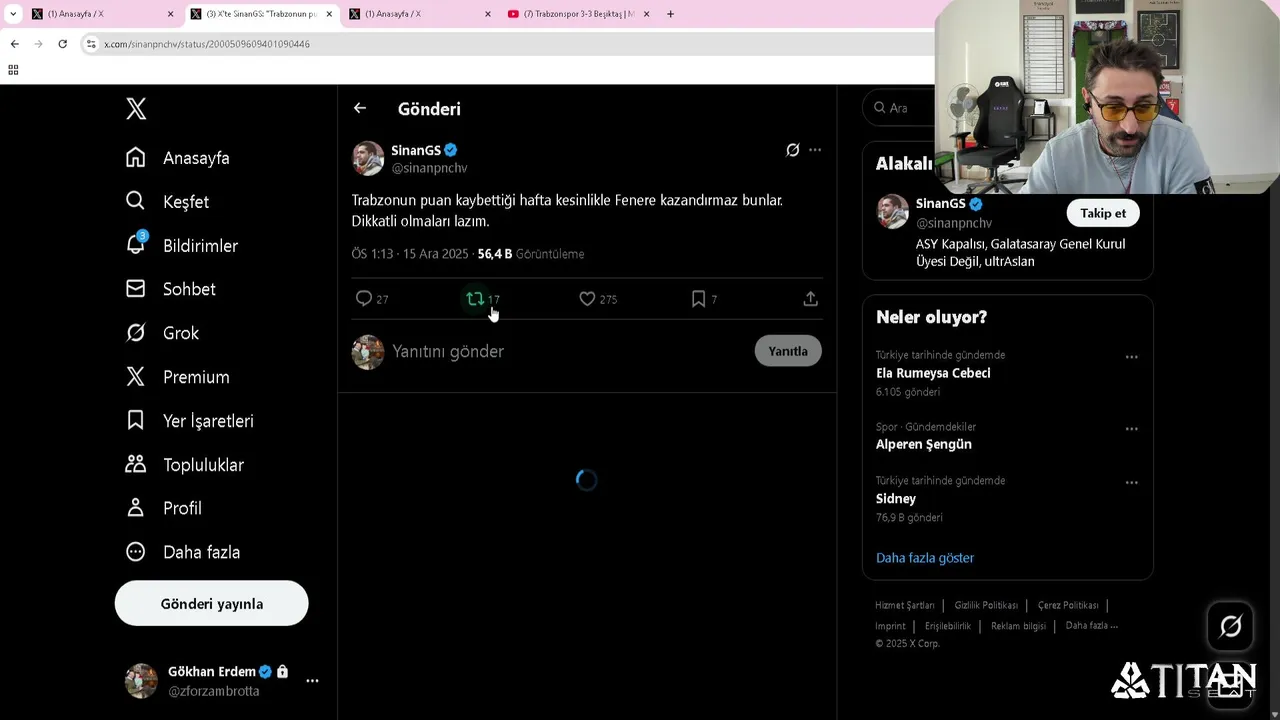Open the floating Grok button
This screenshot has height=720, width=1280.
(1231, 626)
